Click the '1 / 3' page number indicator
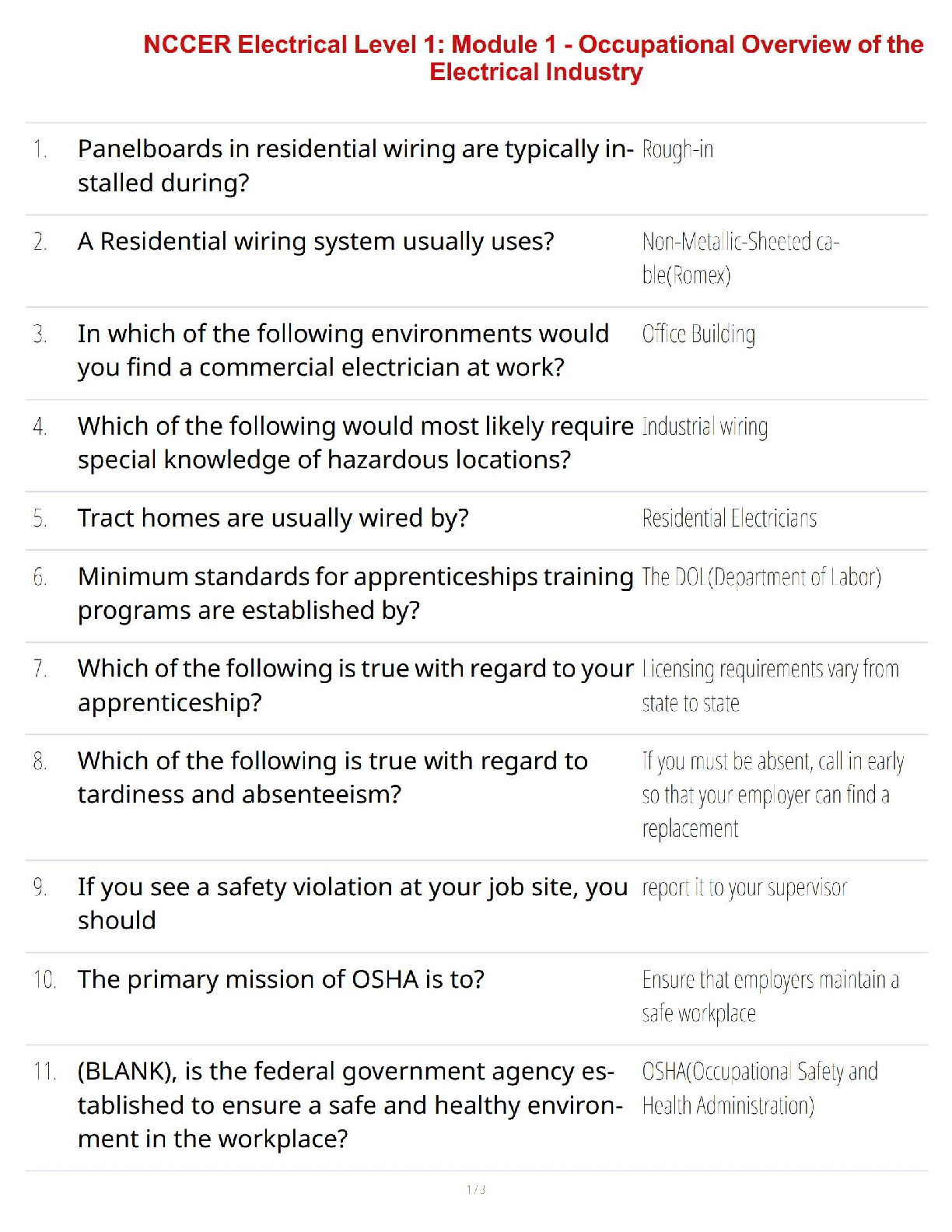 click(476, 1189)
